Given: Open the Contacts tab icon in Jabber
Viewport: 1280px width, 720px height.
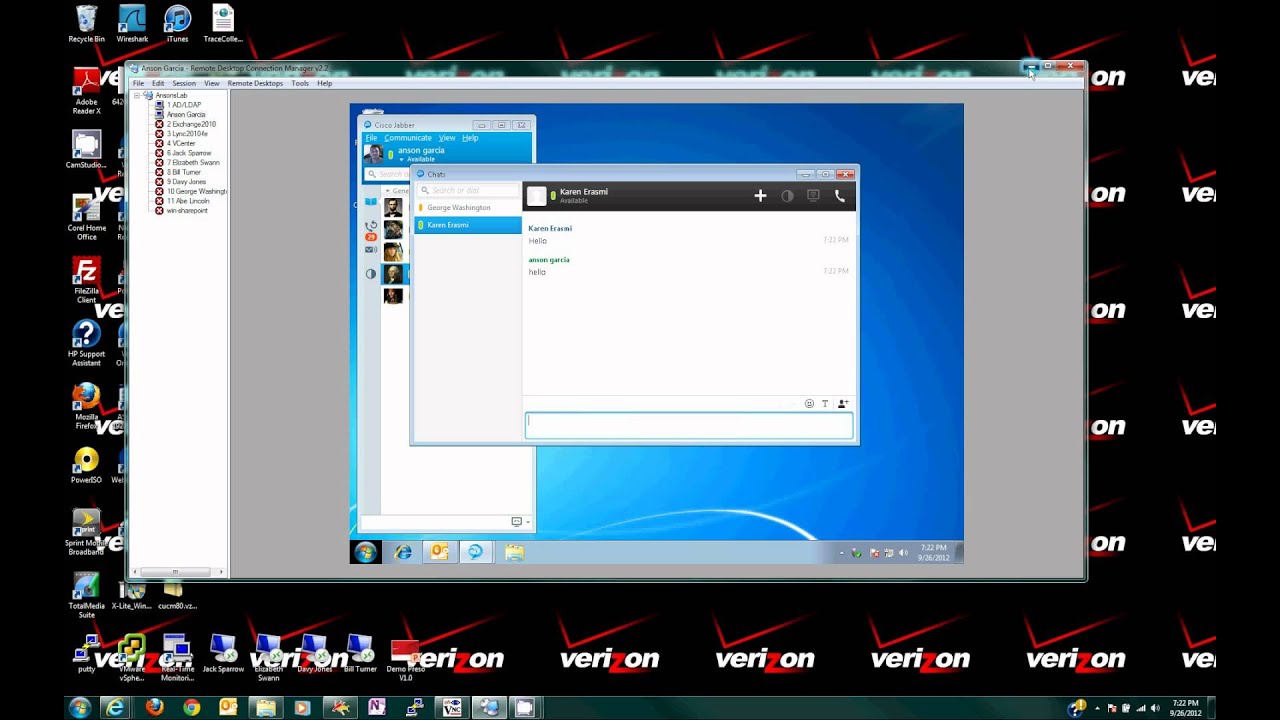Looking at the screenshot, I should [371, 202].
